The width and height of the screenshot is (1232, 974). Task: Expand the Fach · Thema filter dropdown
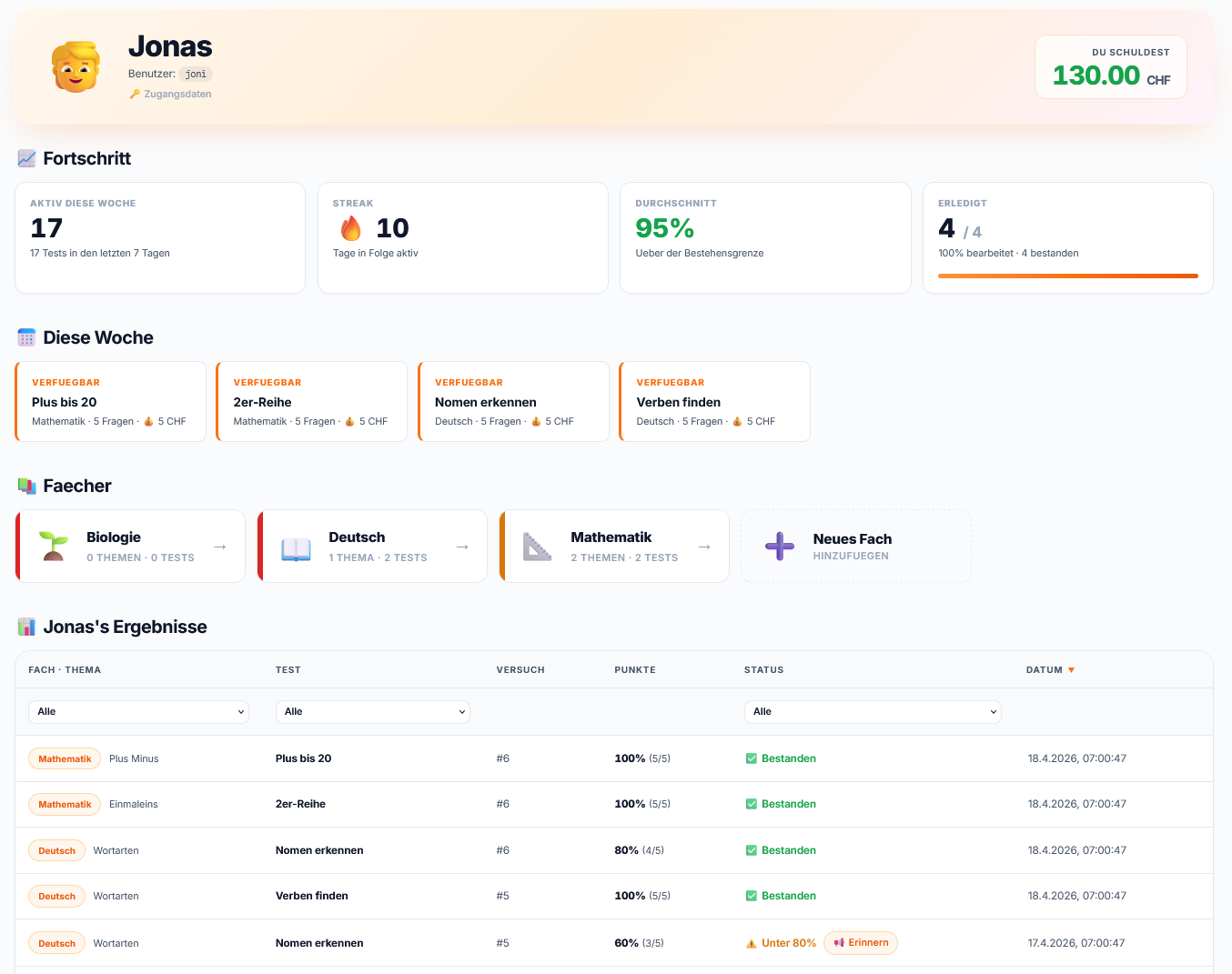tap(138, 712)
